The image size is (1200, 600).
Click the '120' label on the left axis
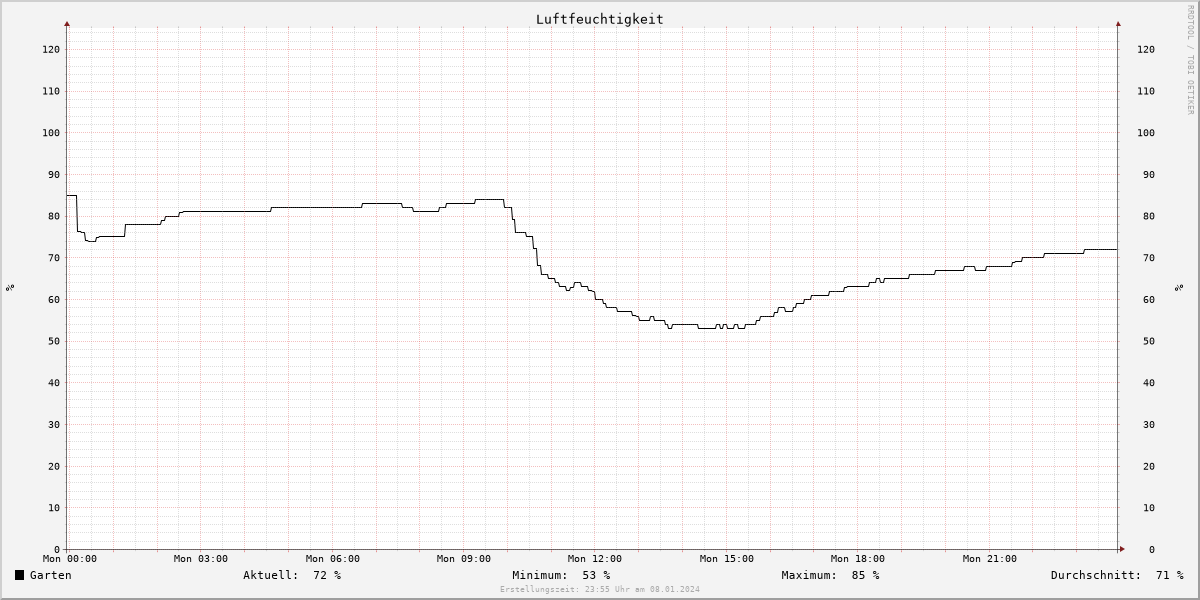51,50
